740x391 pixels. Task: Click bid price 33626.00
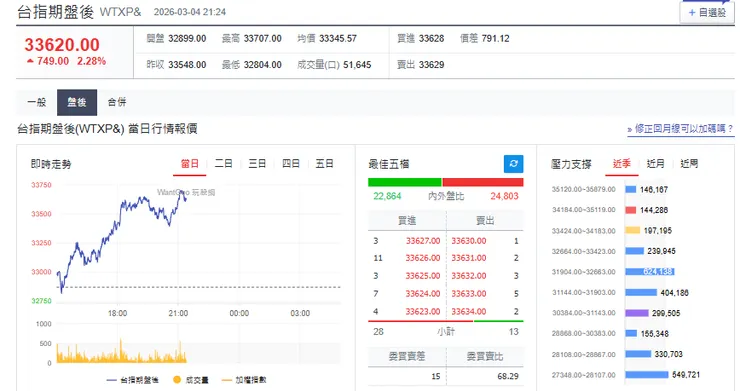tap(423, 258)
